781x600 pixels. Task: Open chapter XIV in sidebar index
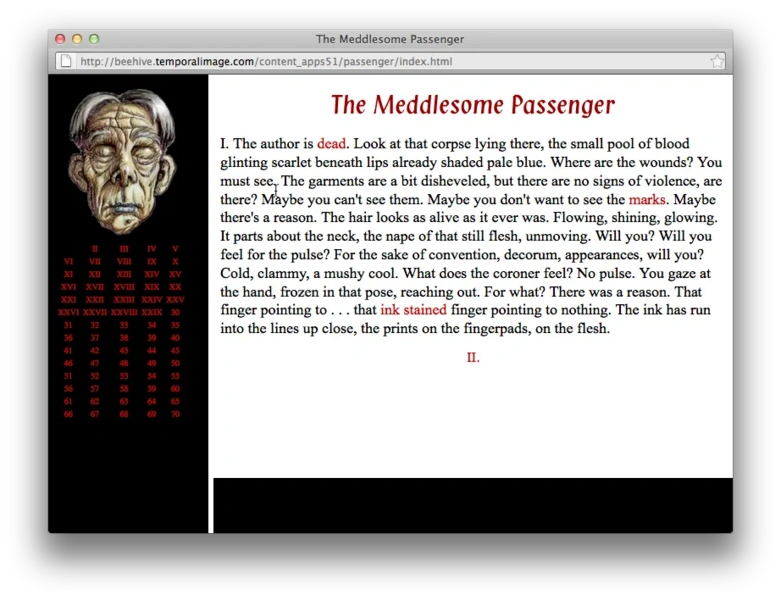(151, 274)
